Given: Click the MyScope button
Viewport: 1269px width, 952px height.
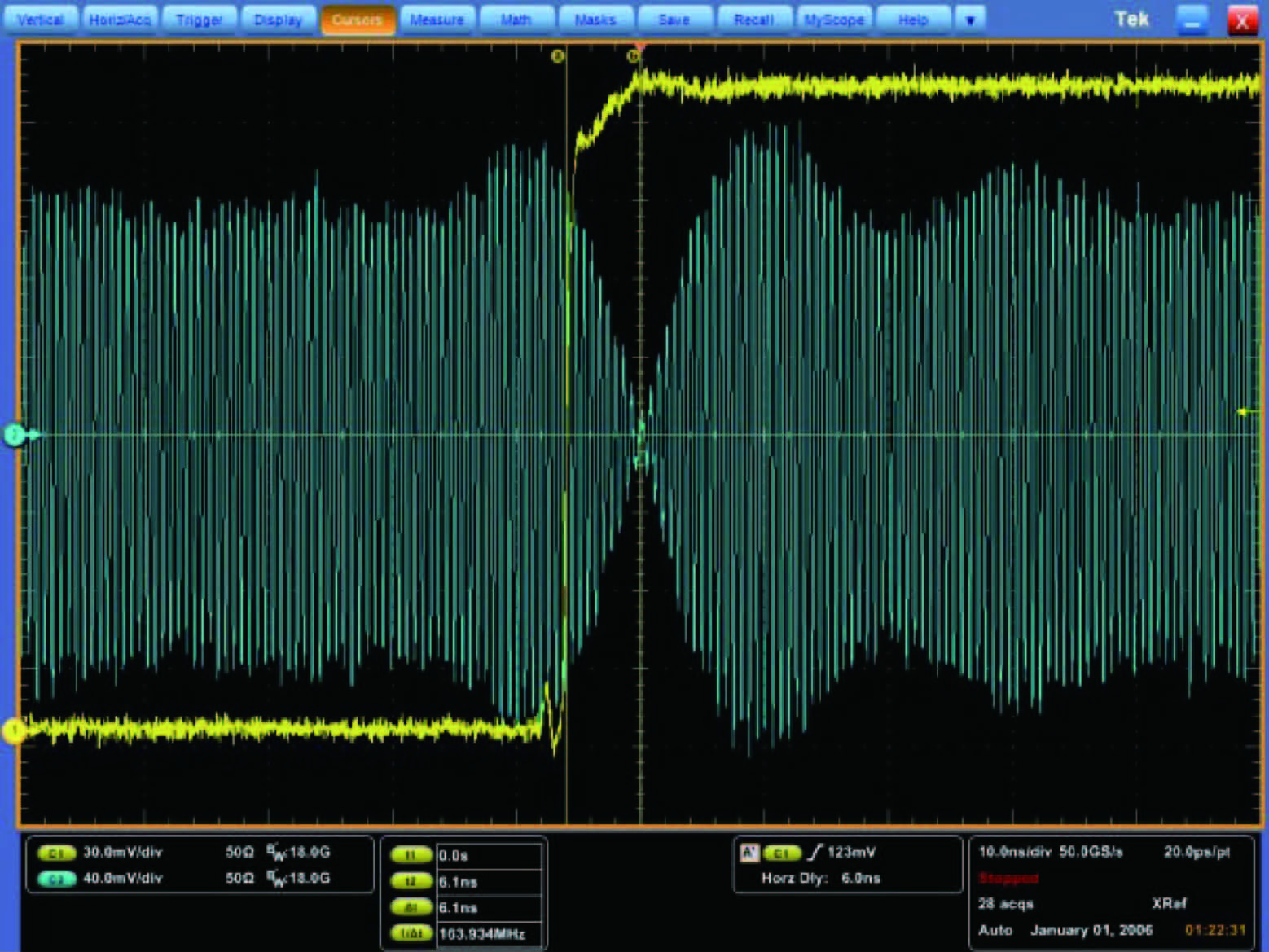Looking at the screenshot, I should pyautogui.click(x=833, y=20).
